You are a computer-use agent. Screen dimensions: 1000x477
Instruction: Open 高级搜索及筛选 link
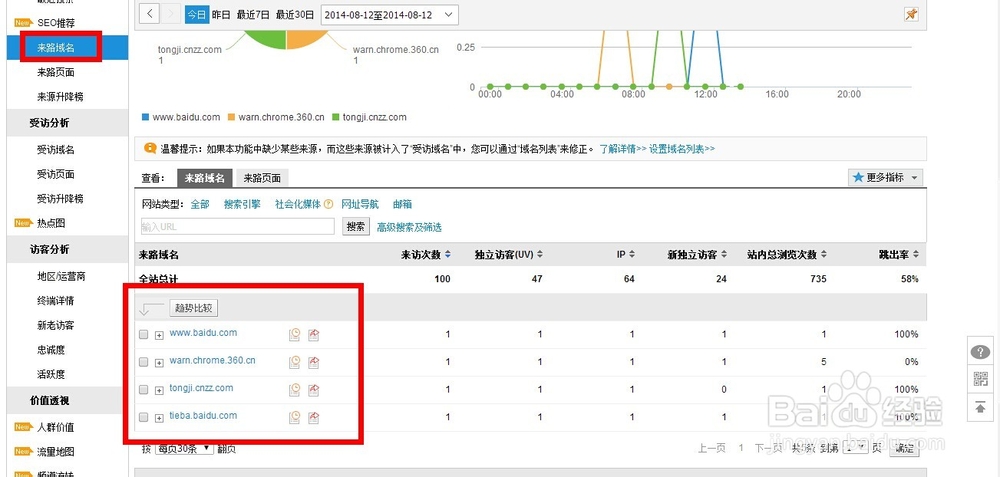pos(409,227)
